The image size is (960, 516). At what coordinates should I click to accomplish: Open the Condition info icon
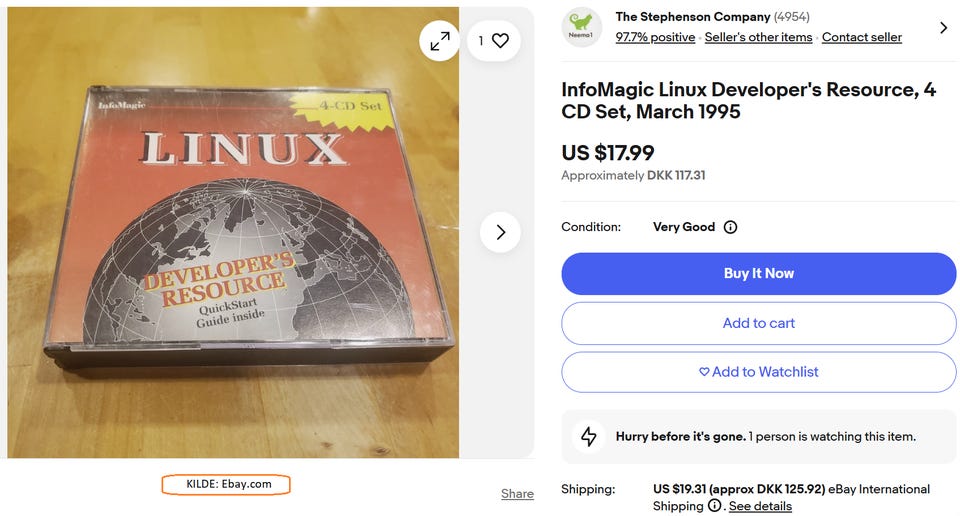730,227
